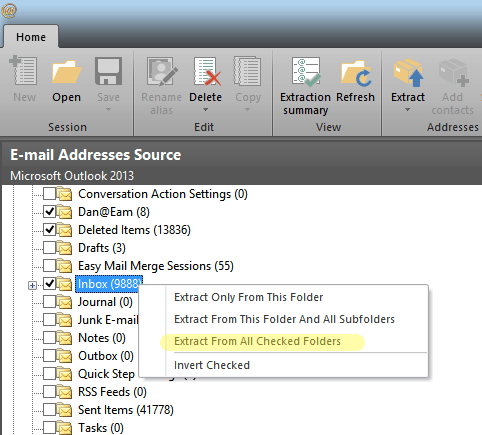This screenshot has width=482, height=435.
Task: Click the Drafts folder icon
Action: (x=64, y=248)
